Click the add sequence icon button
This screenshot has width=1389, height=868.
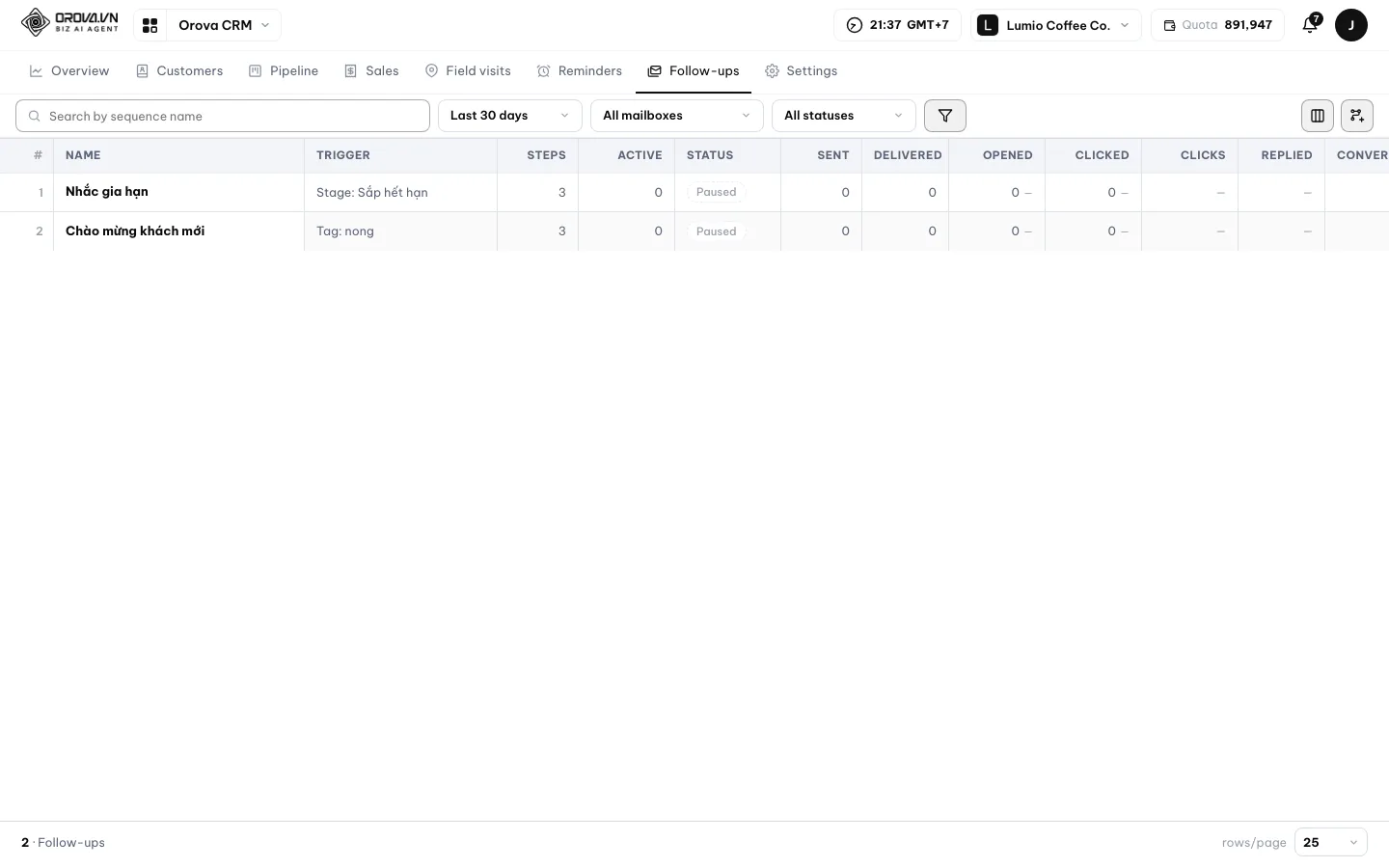tap(1357, 116)
